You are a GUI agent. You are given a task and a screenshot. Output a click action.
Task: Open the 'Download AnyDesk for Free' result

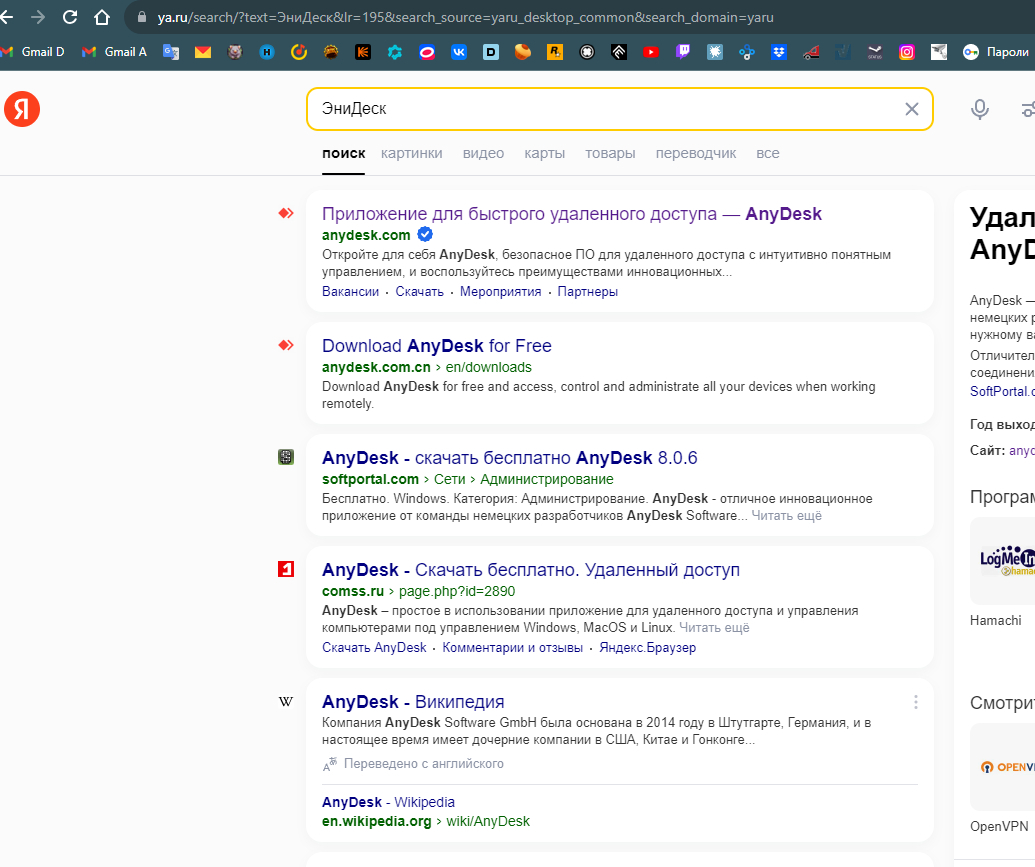[436, 346]
